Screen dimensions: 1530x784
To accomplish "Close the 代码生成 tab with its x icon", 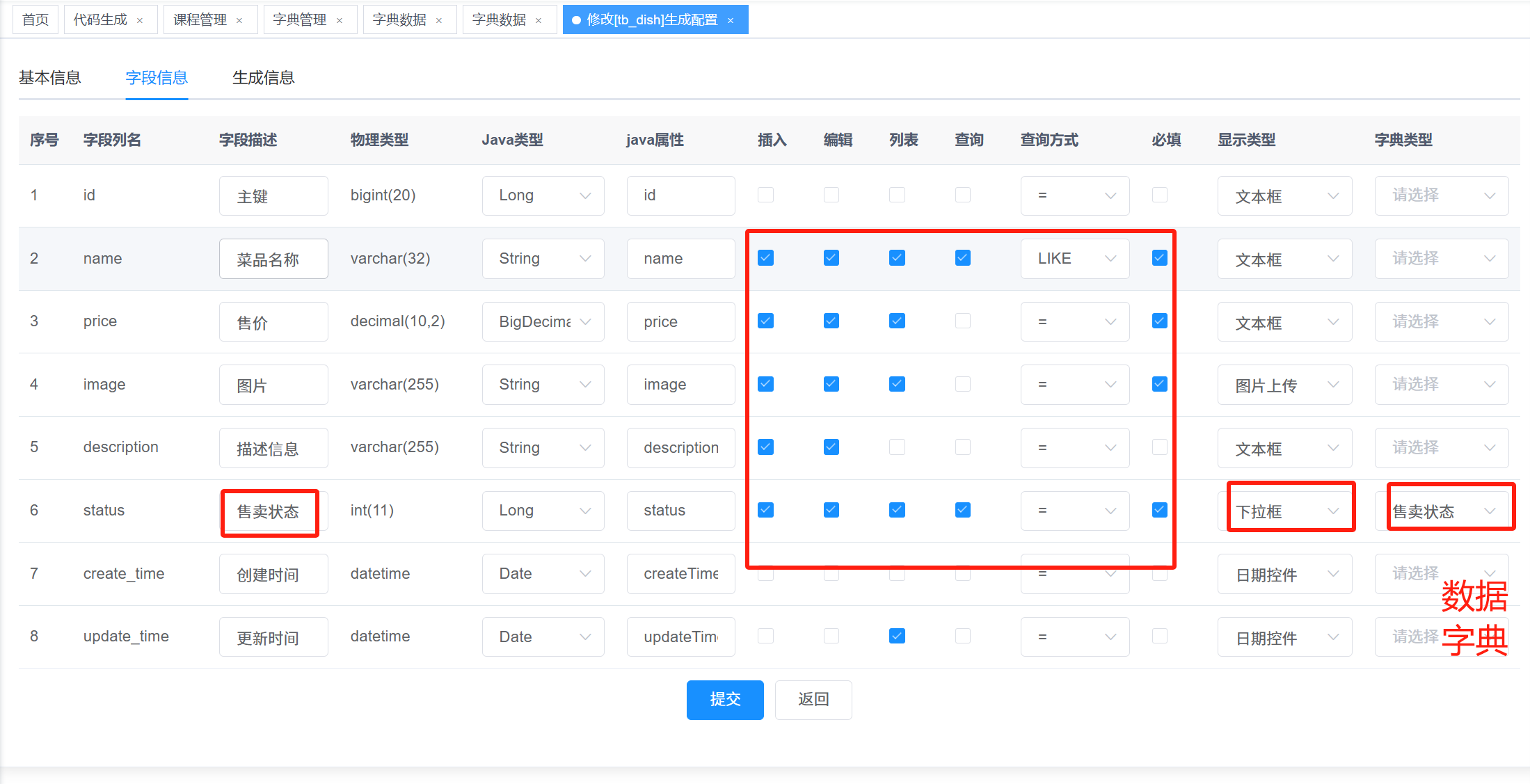I will point(140,21).
